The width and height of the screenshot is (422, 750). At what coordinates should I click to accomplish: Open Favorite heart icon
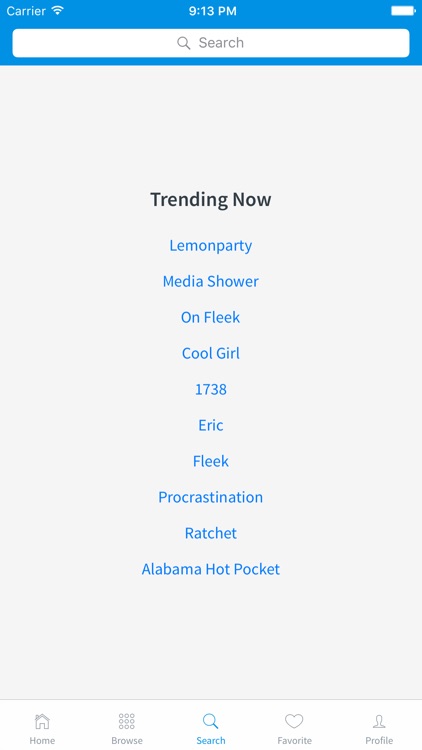click(x=294, y=721)
